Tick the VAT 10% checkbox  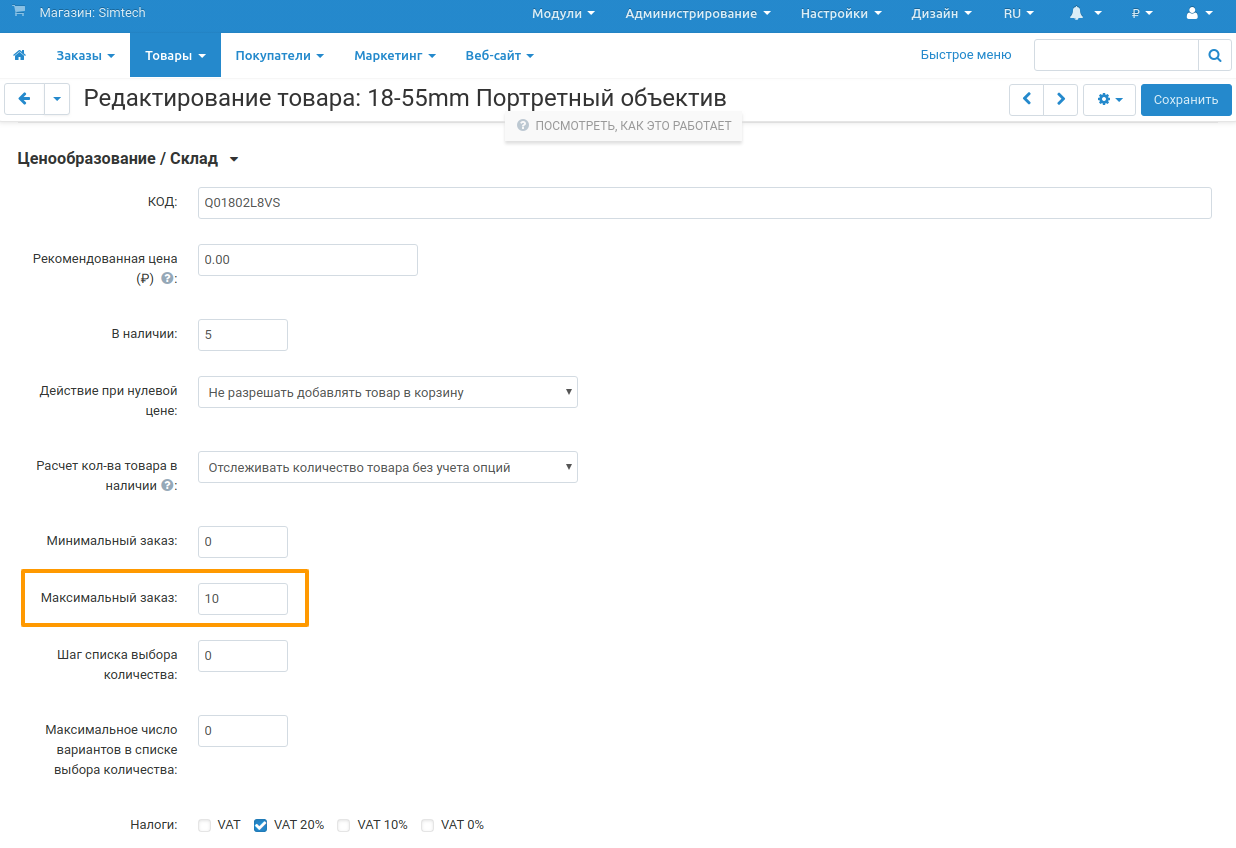coord(344,826)
